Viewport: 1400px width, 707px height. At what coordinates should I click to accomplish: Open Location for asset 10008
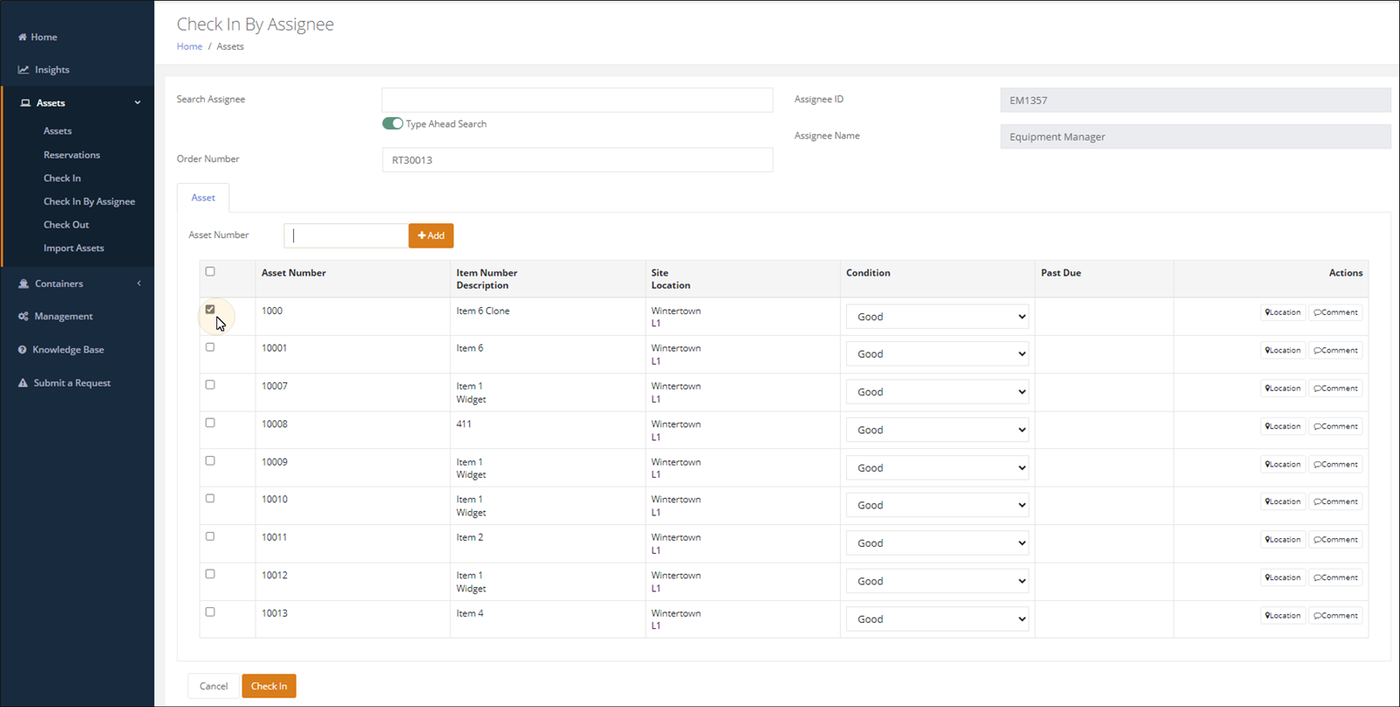click(x=1282, y=427)
